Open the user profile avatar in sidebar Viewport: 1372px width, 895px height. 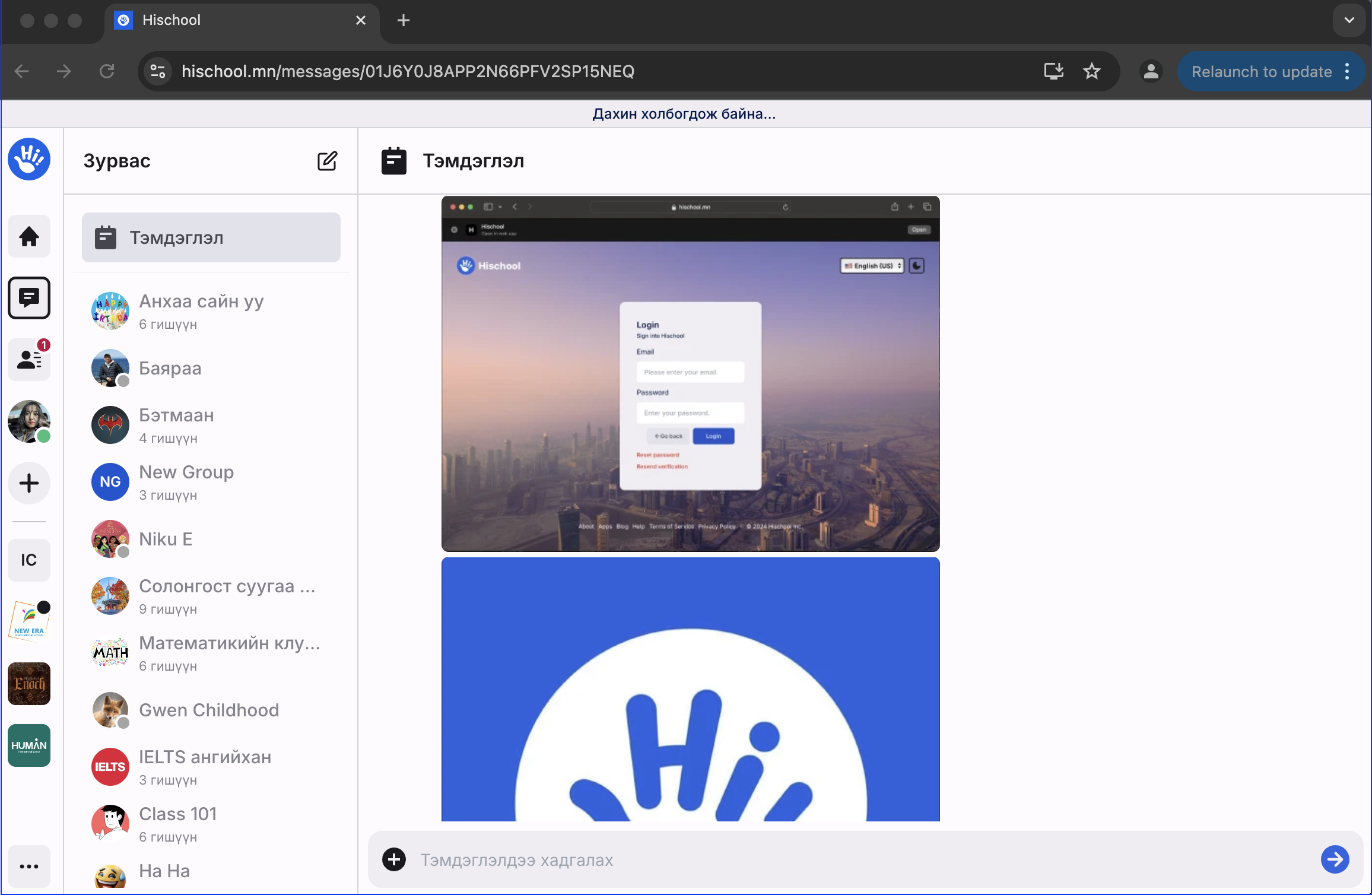pos(28,421)
